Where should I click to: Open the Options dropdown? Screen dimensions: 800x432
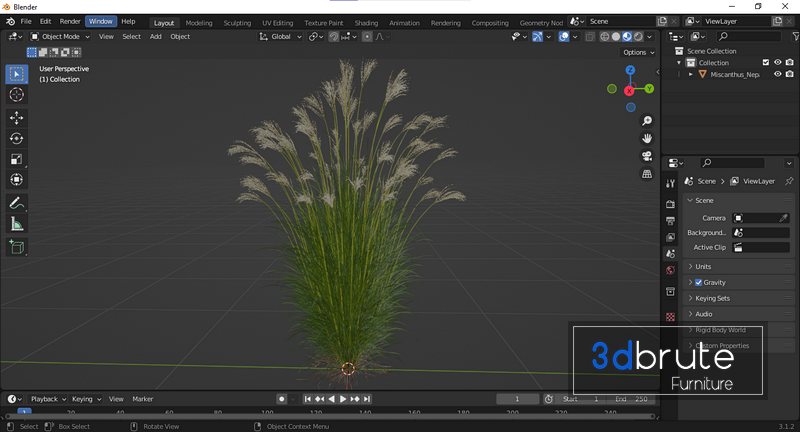coord(639,53)
